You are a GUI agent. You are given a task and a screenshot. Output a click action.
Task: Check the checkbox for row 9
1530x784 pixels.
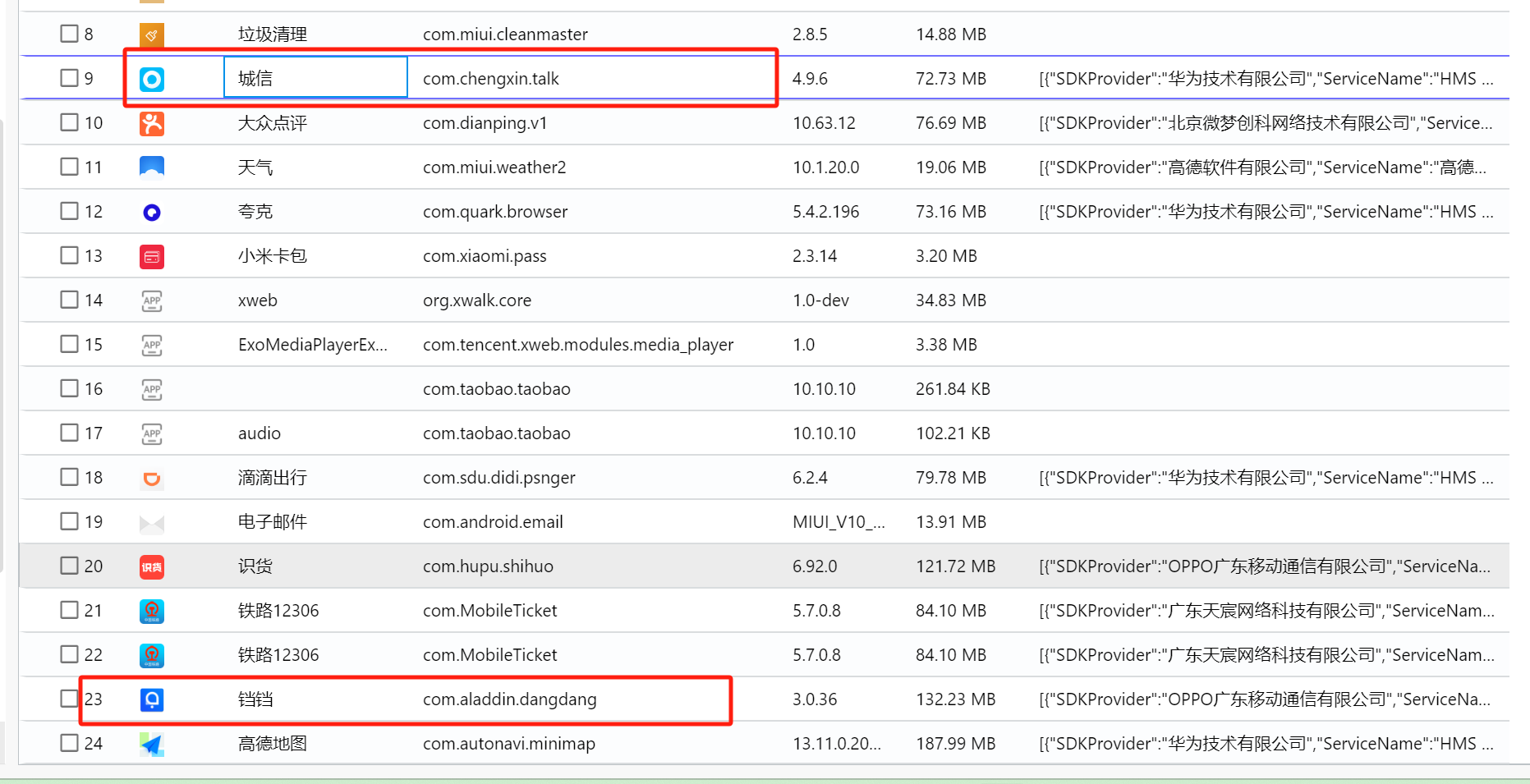69,78
